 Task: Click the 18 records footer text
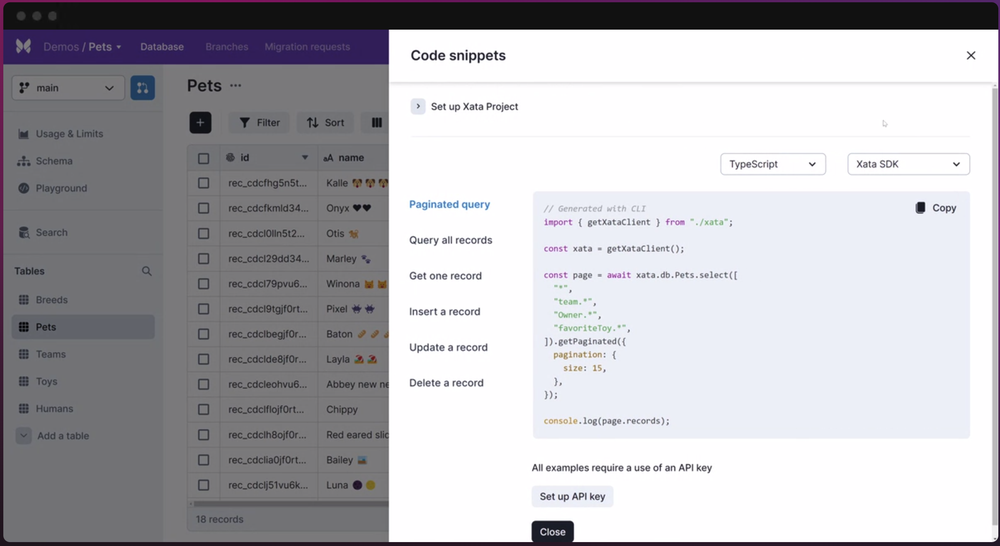(219, 519)
